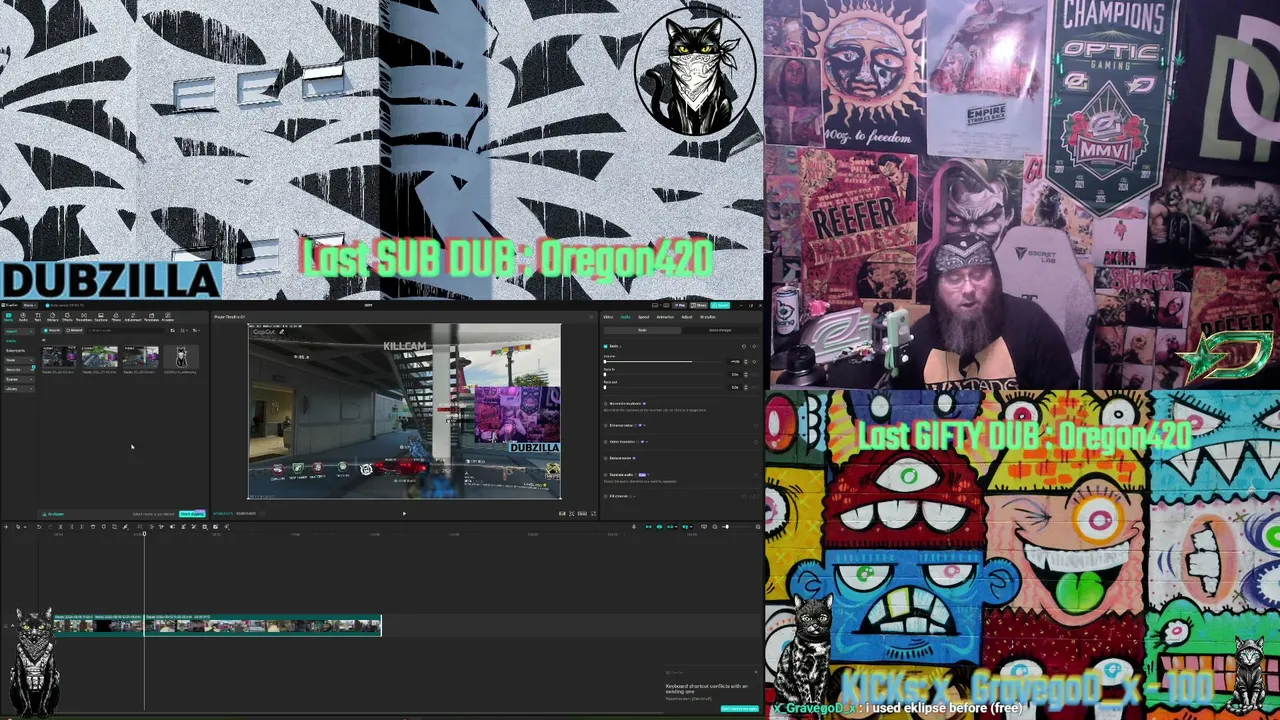The height and width of the screenshot is (720, 1280).
Task: Enable Reduce noise checkbox
Action: [x=606, y=458]
